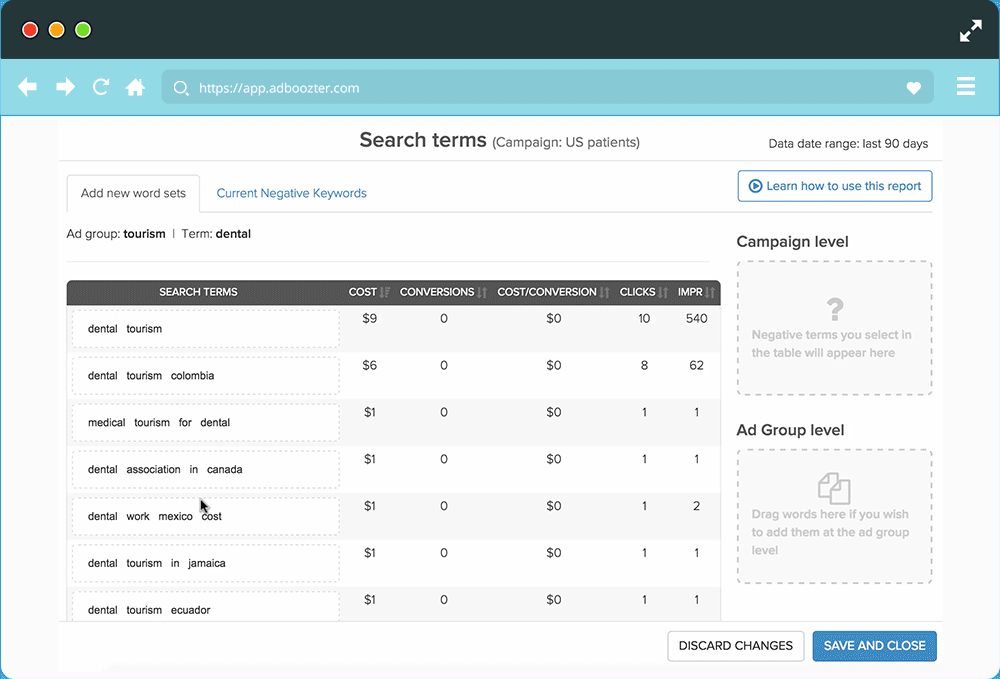Sort the table by Conversions
This screenshot has height=679, width=1000.
click(443, 292)
